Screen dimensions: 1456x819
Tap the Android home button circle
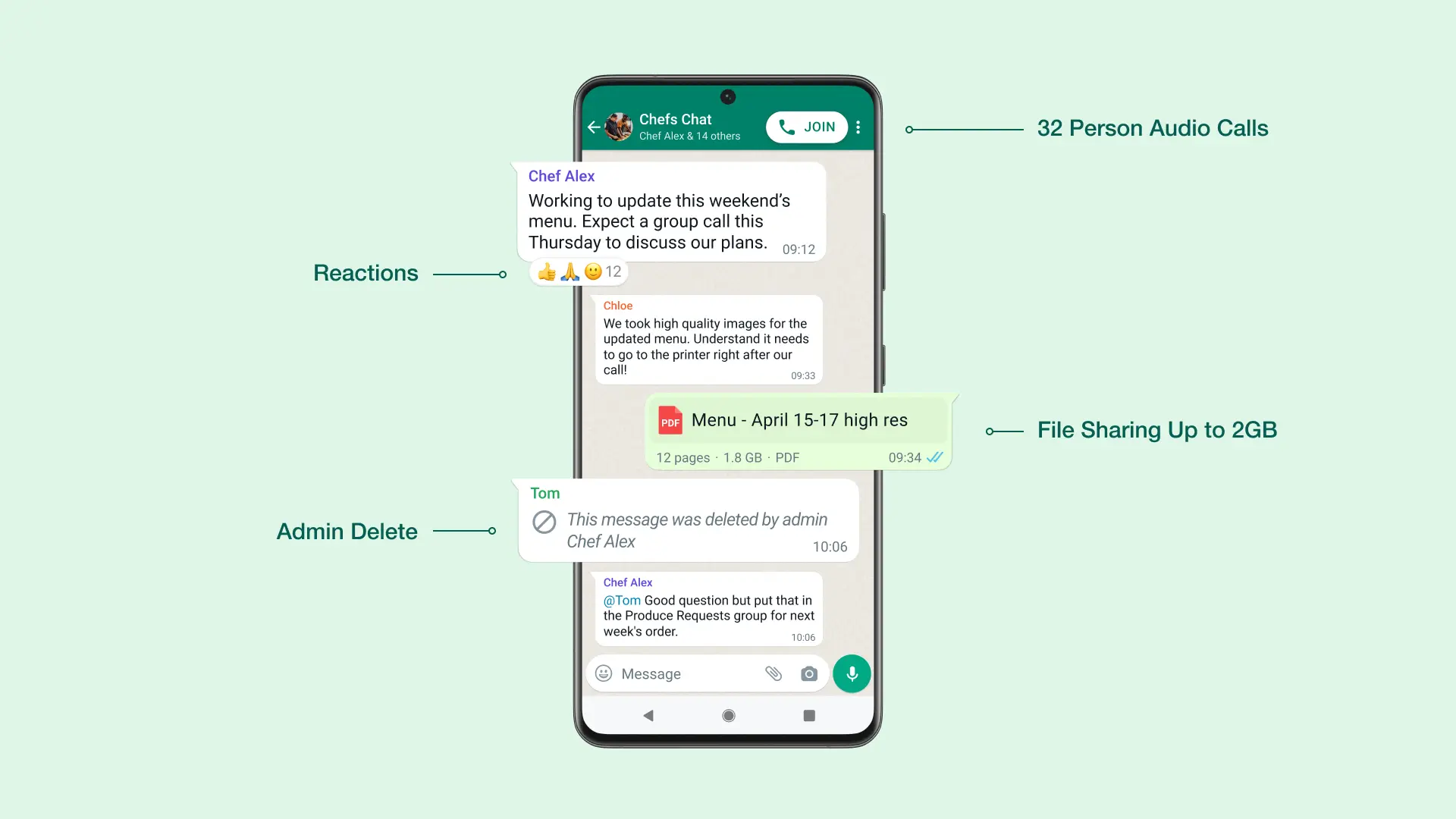click(x=728, y=716)
